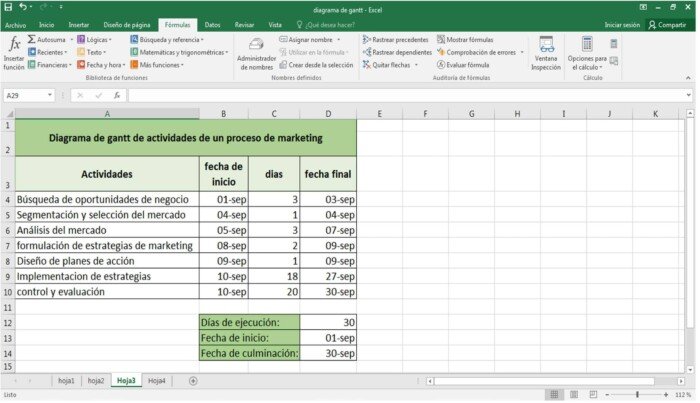Switch to the hoja2 sheet tab
The height and width of the screenshot is (403, 700).
95,381
